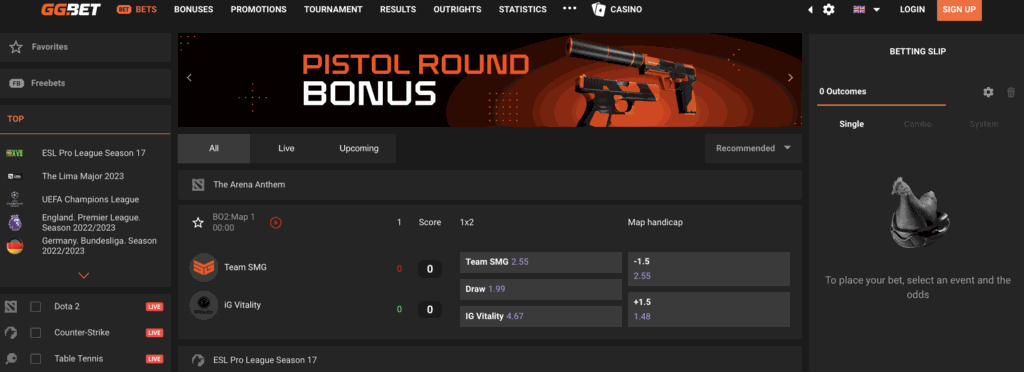This screenshot has height=372, width=1024.
Task: Go to TOURNAMENT page
Action: tap(333, 10)
